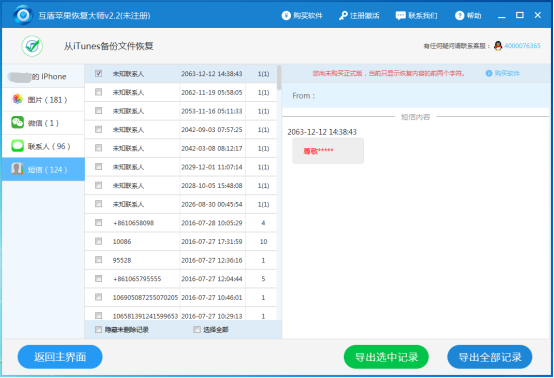Check the 2029-12-01 11:07:14 row checkbox
Screen dimensions: 554x378
pos(99,166)
